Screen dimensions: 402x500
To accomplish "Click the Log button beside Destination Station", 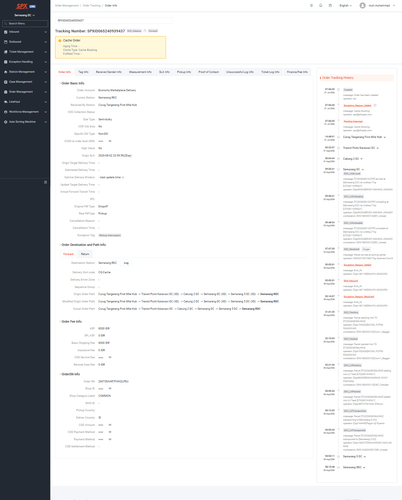I will (126, 263).
